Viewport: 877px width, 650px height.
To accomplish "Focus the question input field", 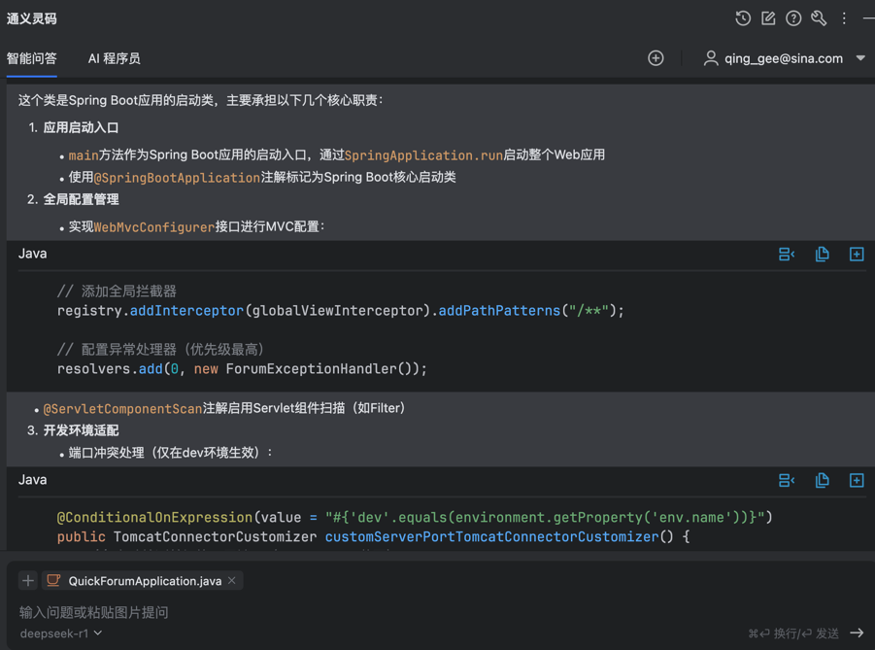I will tap(436, 613).
